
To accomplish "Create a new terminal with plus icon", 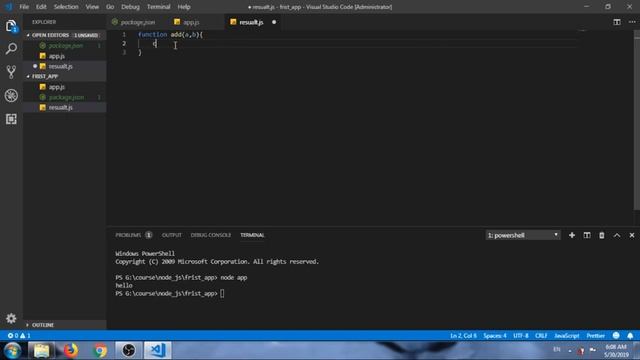I will click(x=572, y=235).
